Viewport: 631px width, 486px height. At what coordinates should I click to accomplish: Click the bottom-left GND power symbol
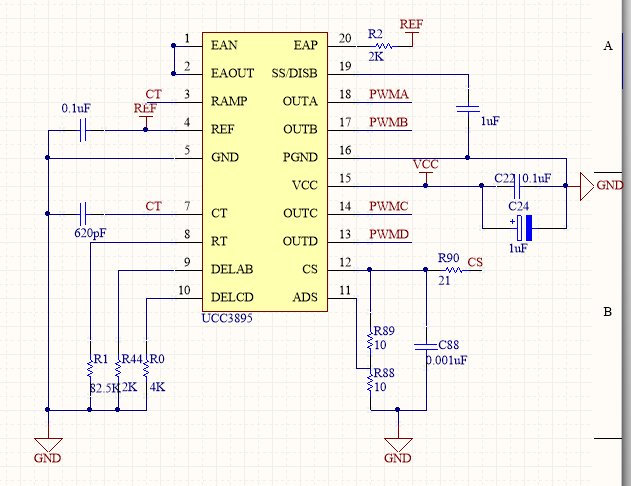click(x=48, y=445)
